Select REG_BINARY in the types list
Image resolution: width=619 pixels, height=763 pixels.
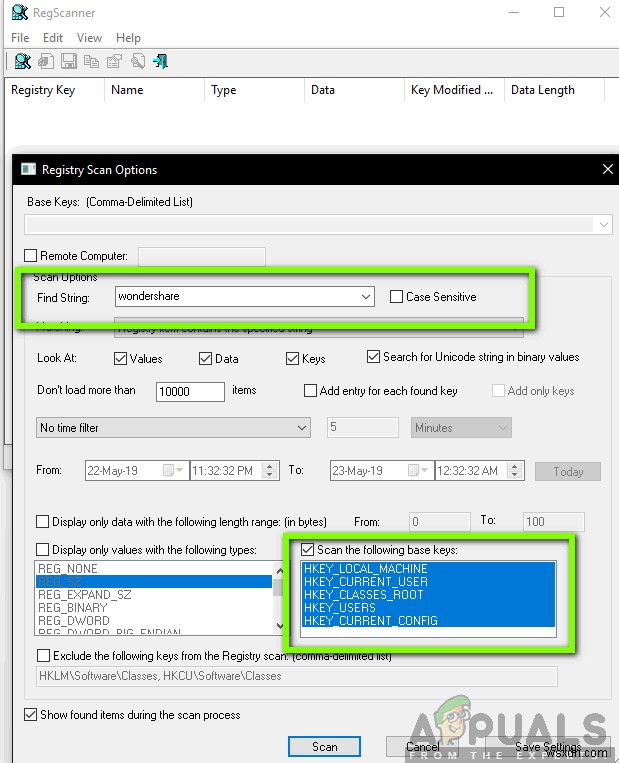154,608
